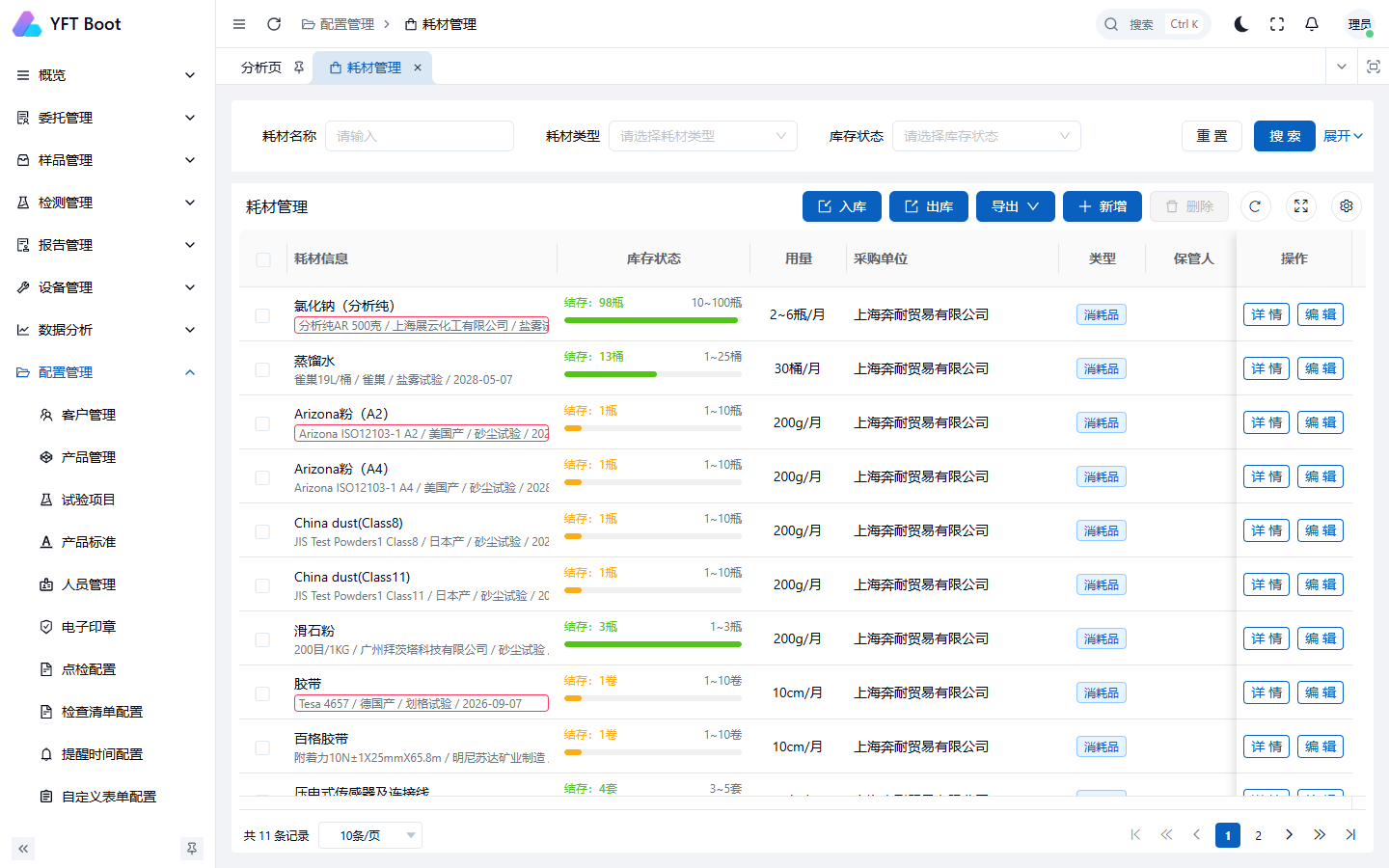Image resolution: width=1389 pixels, height=868 pixels.
Task: Open the 库存状态 dropdown
Action: pos(987,136)
